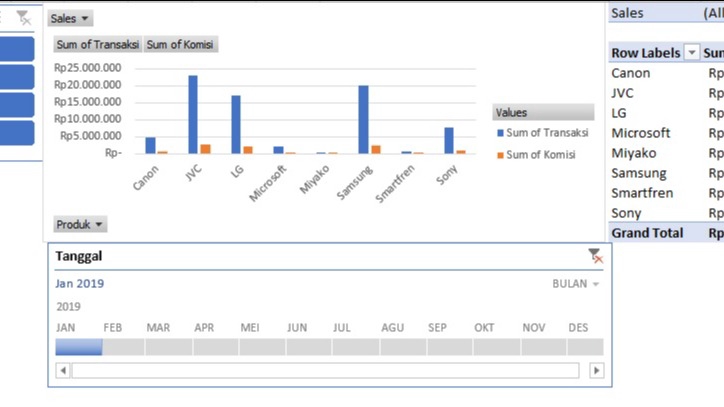Click the timeline horizontal scrollbar track
The image size is (724, 407).
(326, 371)
